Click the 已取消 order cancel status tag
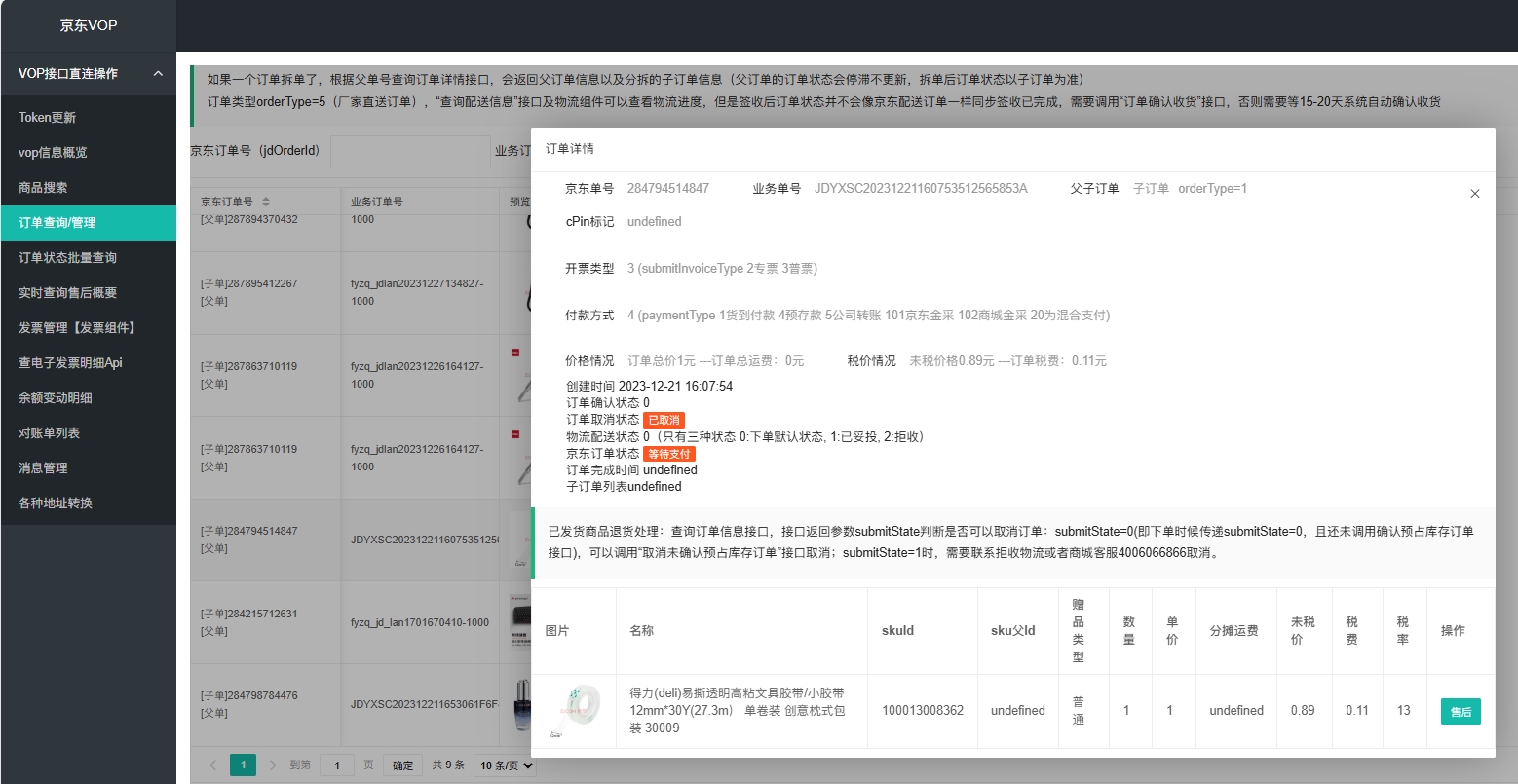 click(664, 420)
